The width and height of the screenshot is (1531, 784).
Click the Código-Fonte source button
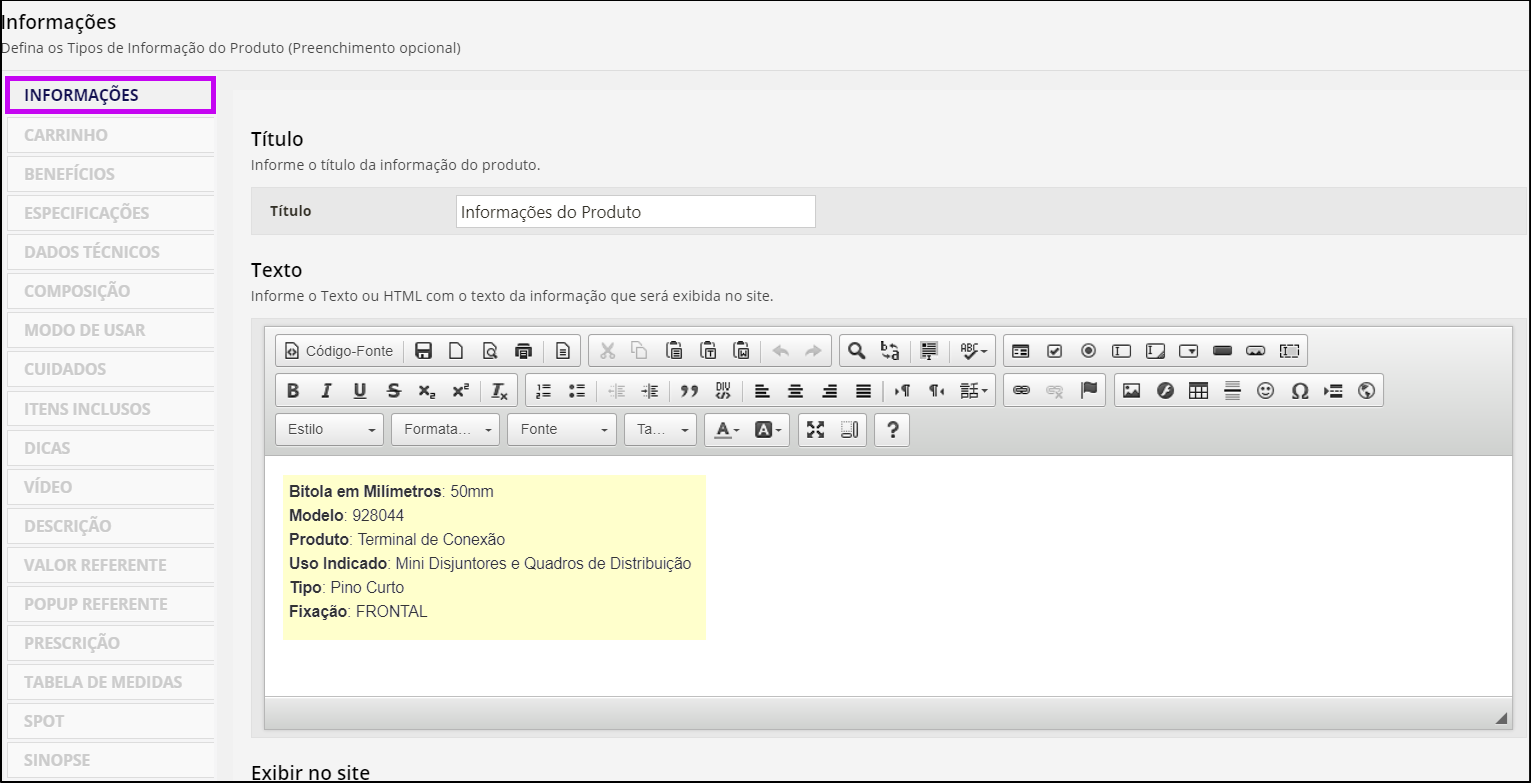pyautogui.click(x=340, y=351)
